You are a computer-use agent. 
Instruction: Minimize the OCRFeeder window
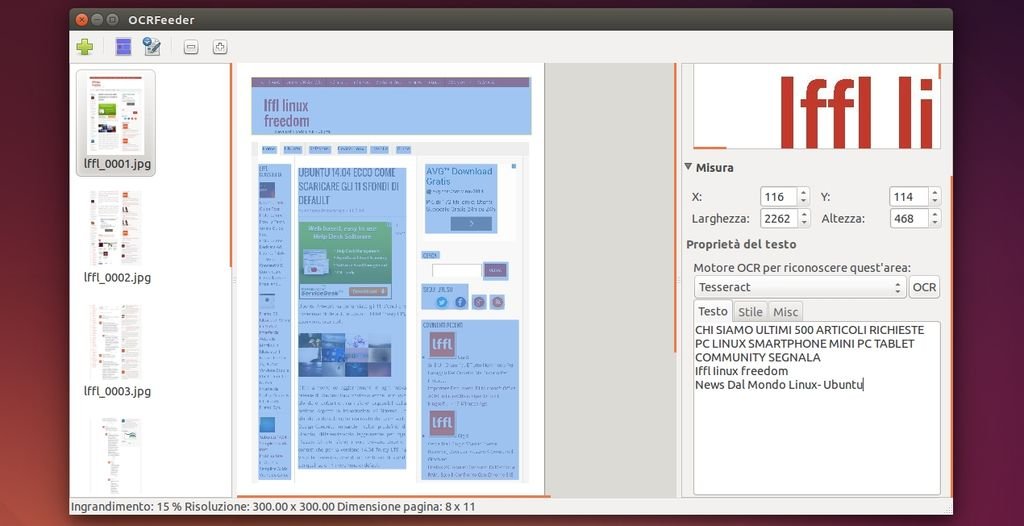point(97,20)
